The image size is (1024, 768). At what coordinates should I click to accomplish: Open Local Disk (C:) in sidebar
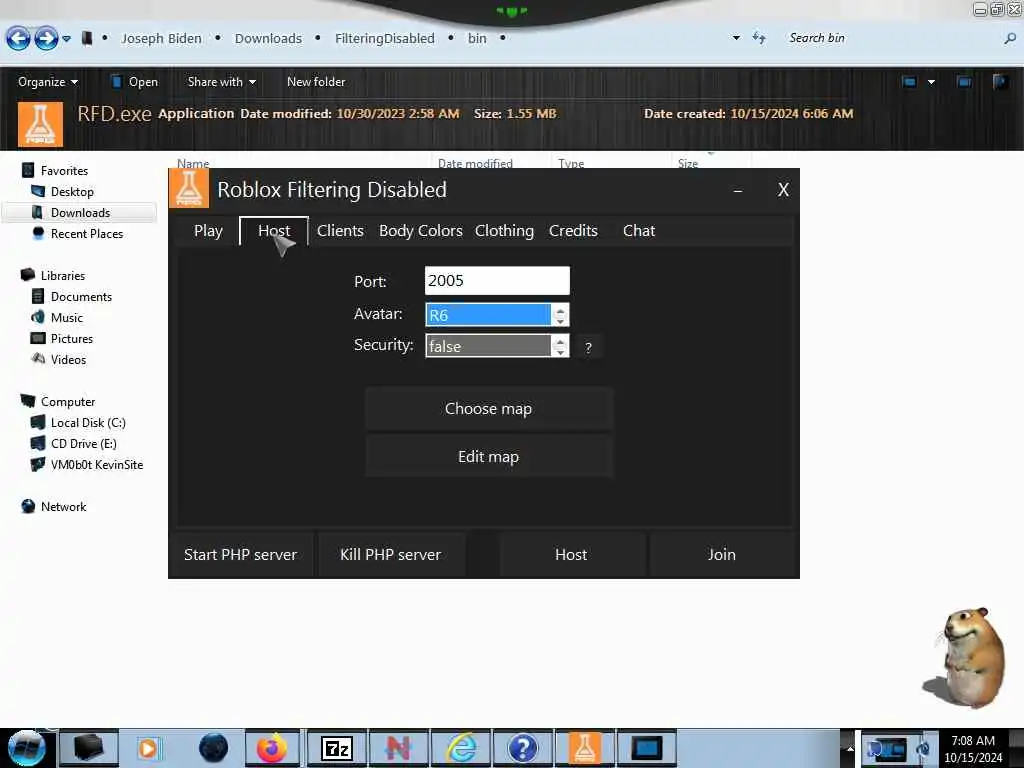coord(88,423)
